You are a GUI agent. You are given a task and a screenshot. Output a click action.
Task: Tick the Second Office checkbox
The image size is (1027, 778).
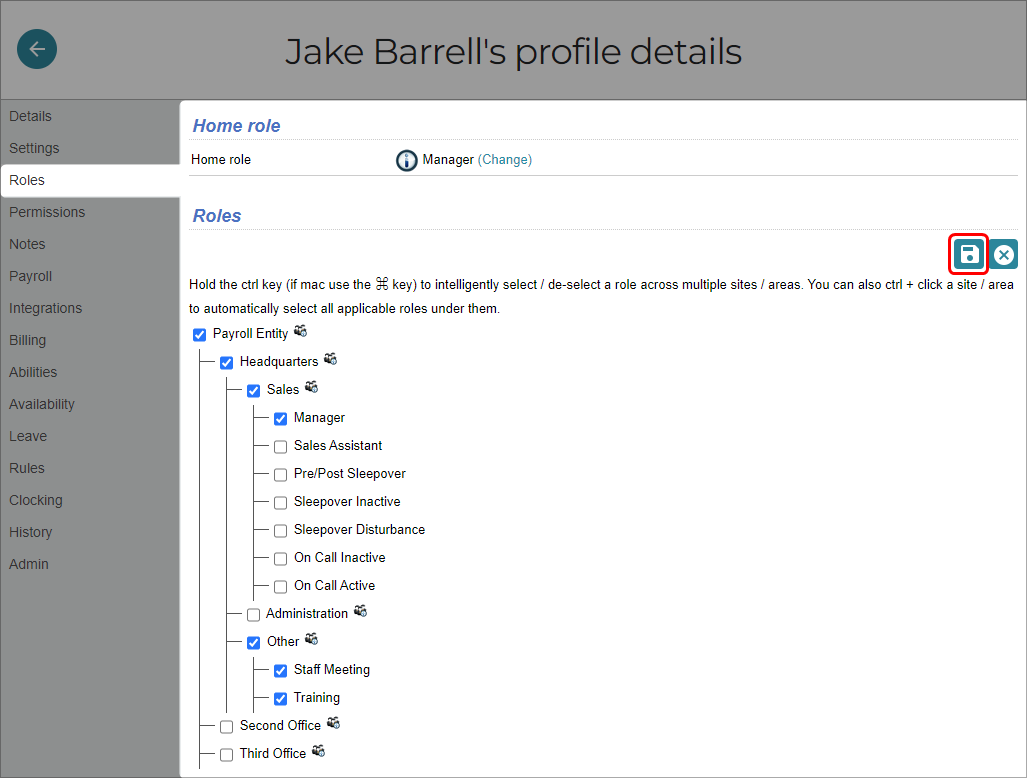(x=227, y=727)
